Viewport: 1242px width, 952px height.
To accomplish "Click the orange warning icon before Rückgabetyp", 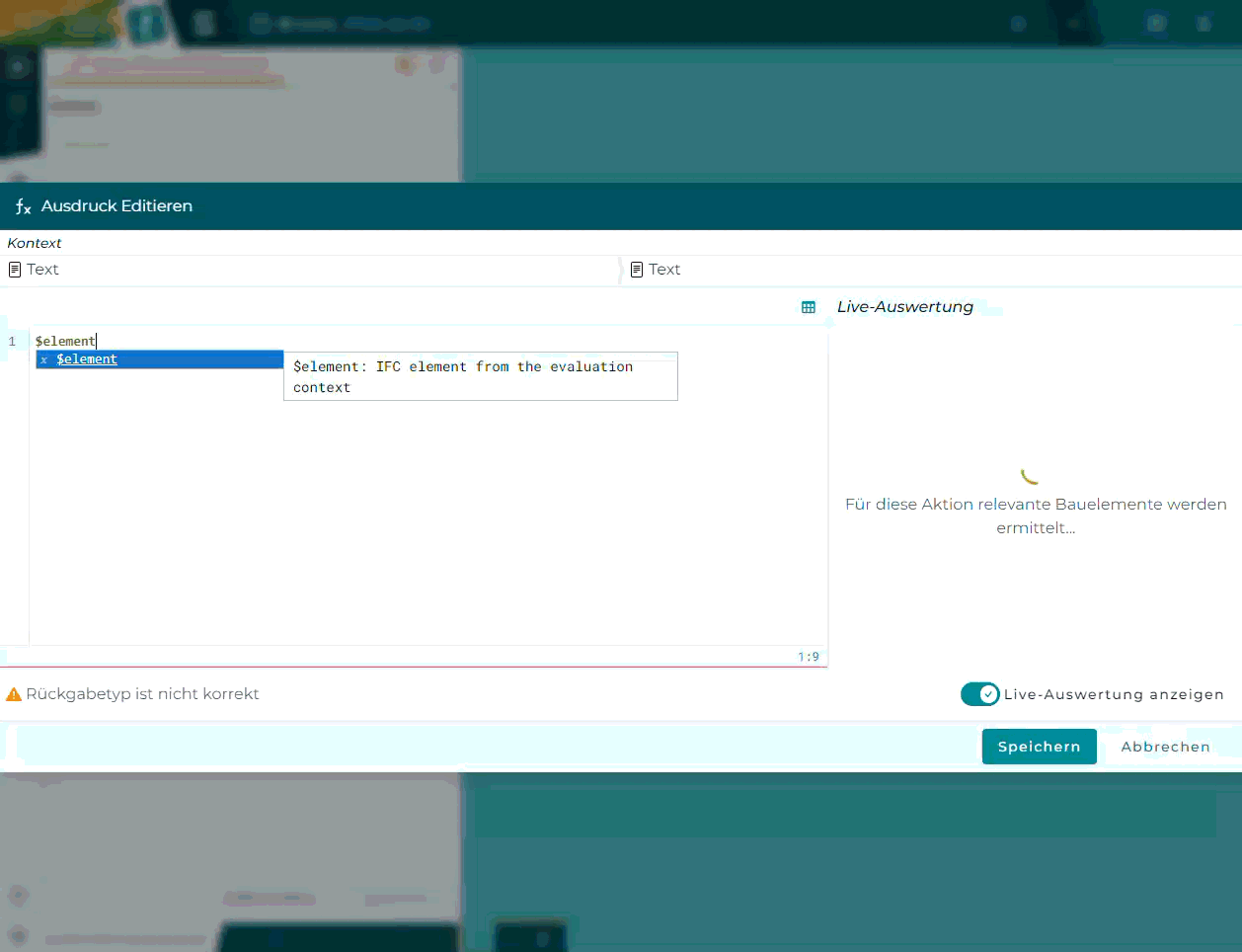I will tap(14, 694).
